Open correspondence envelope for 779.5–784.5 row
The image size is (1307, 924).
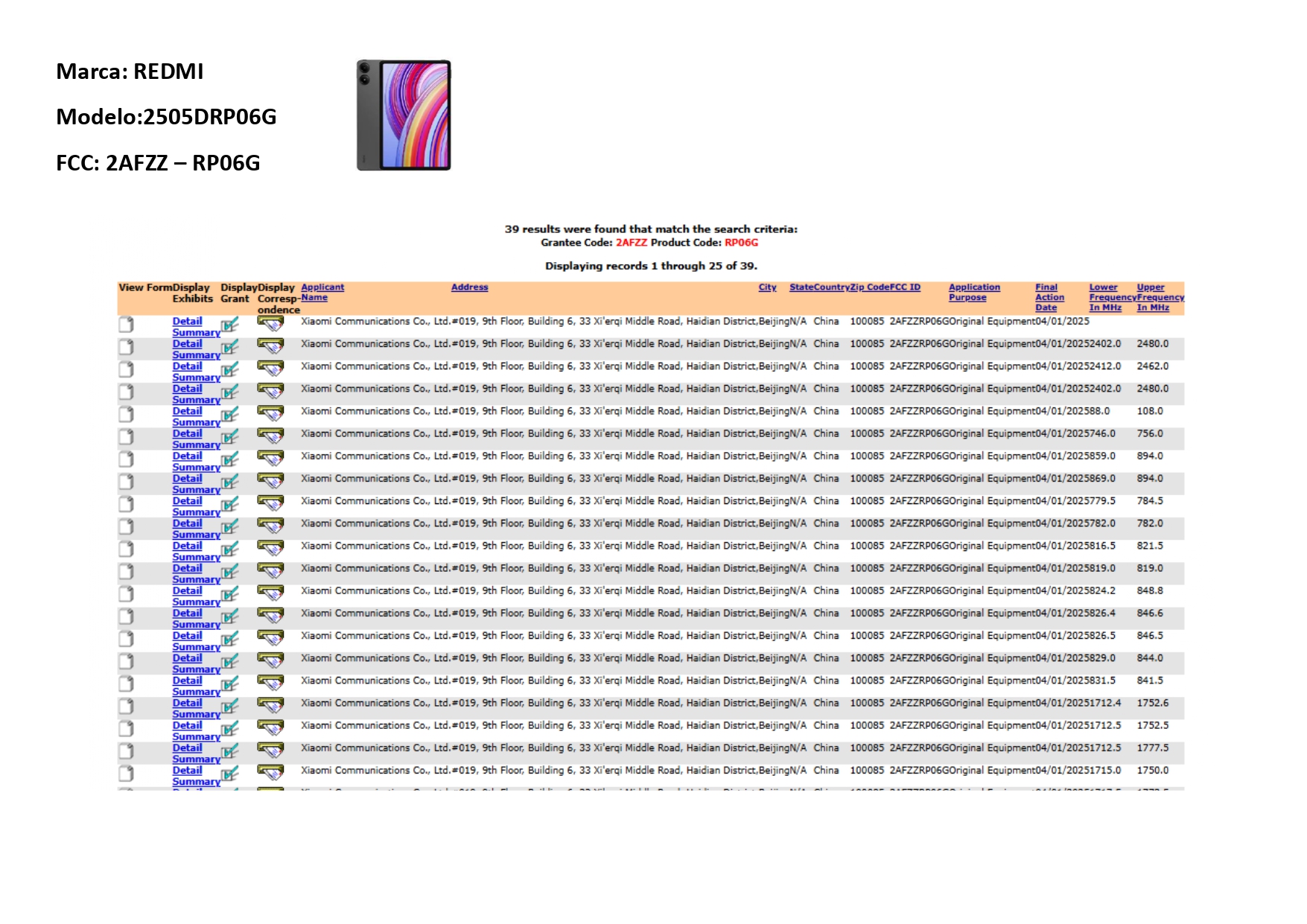270,503
